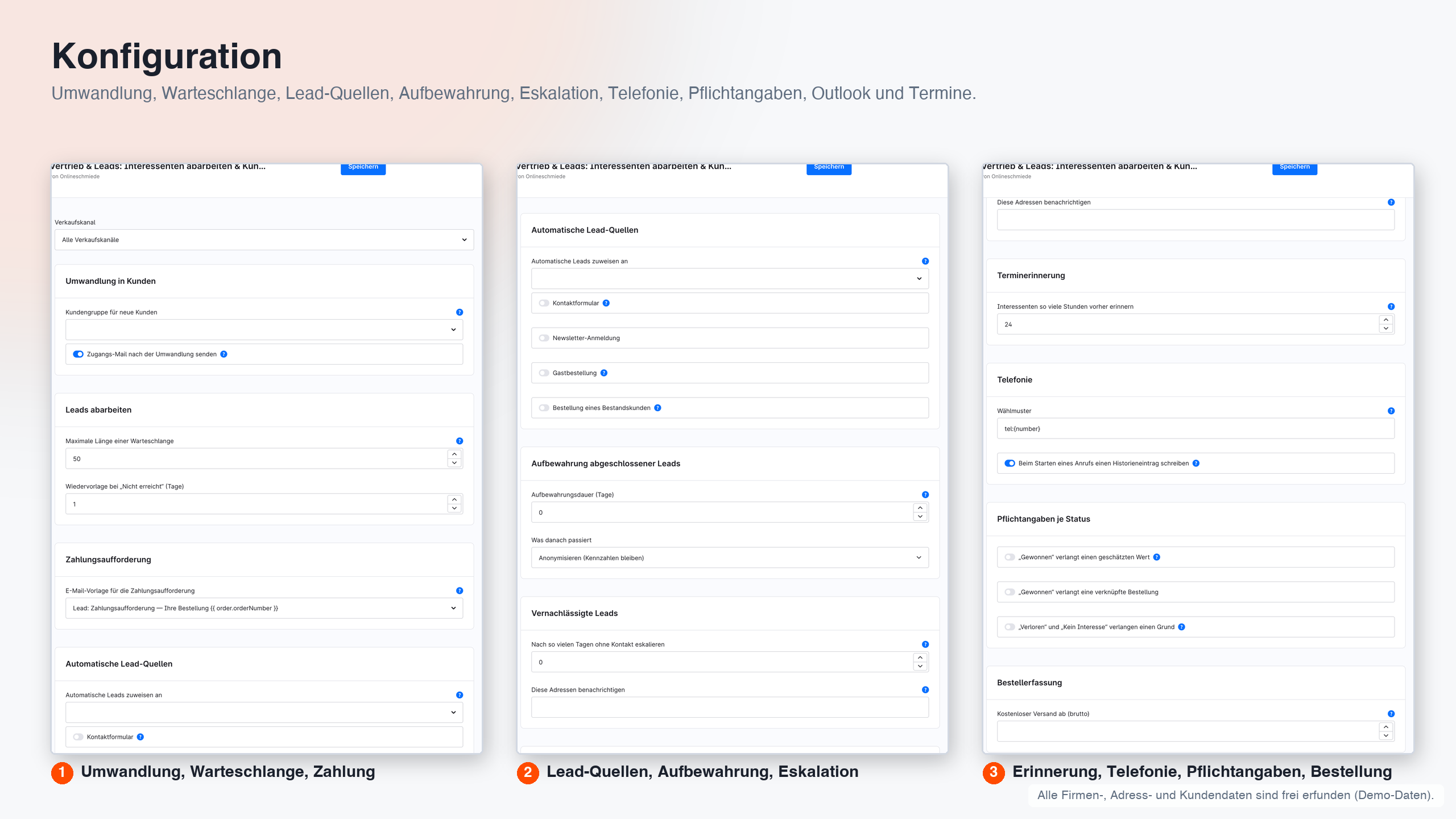Image resolution: width=1456 pixels, height=819 pixels.
Task: Open help for Bestellung eines Bestandskunden
Action: [657, 408]
